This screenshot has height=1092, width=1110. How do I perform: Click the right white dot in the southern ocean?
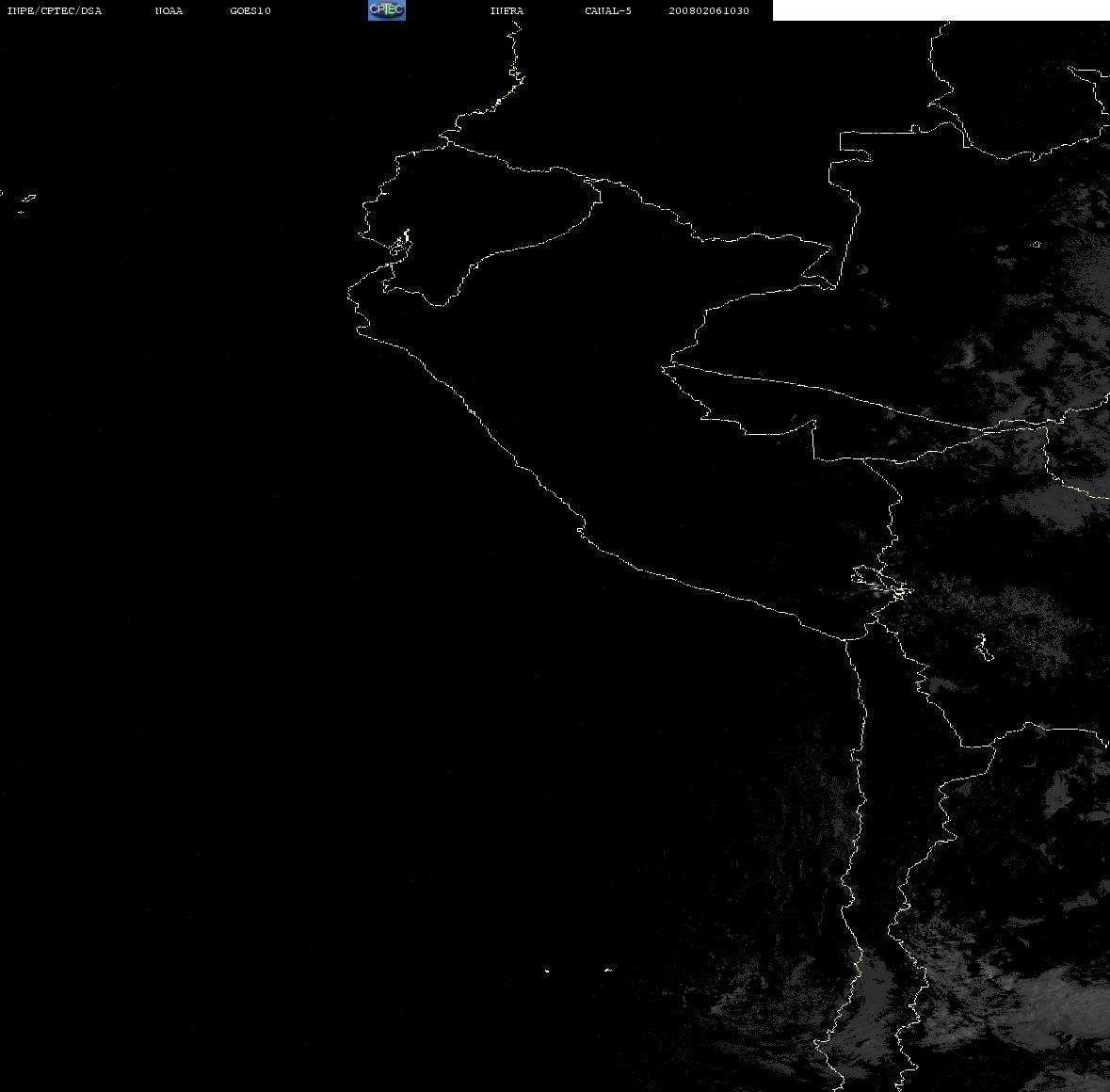pos(608,970)
